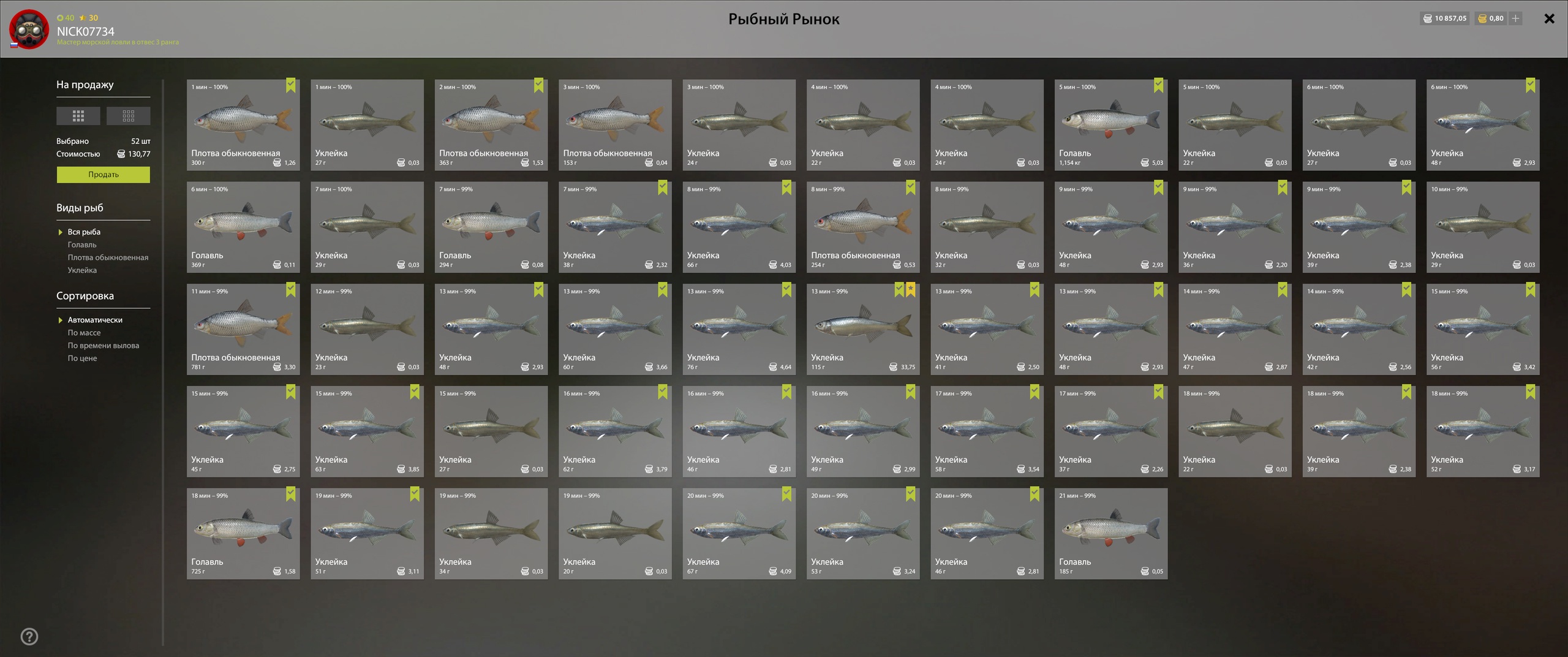Close the Рыбный Рынок window

coord(1550,18)
